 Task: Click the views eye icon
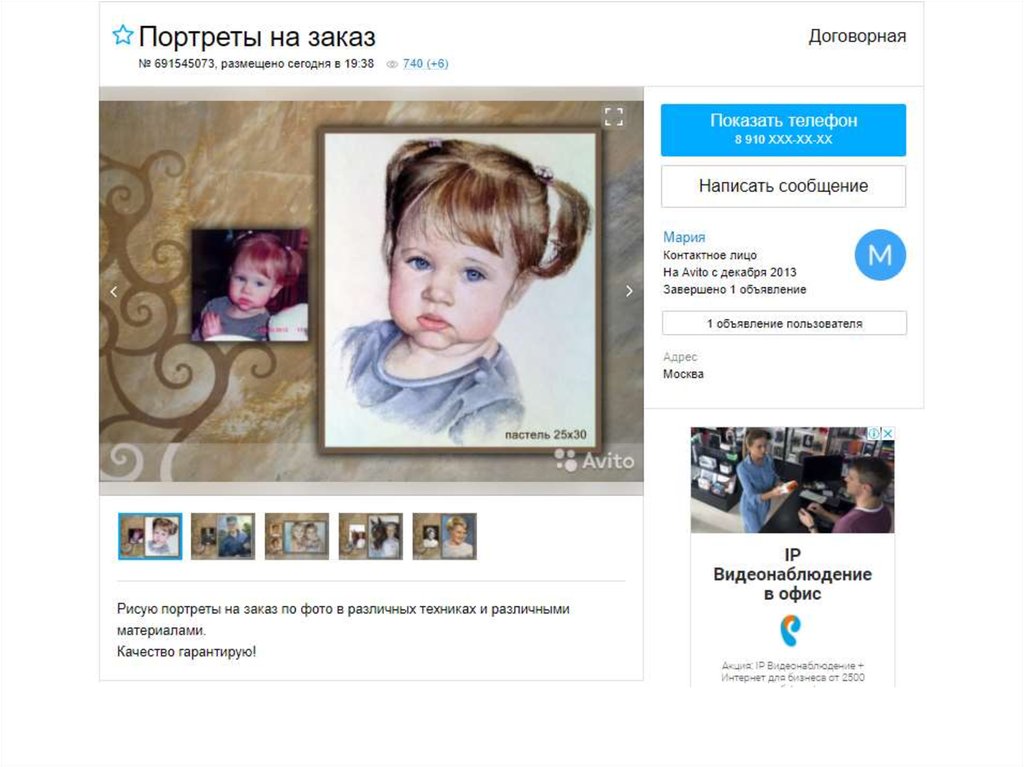pos(392,64)
